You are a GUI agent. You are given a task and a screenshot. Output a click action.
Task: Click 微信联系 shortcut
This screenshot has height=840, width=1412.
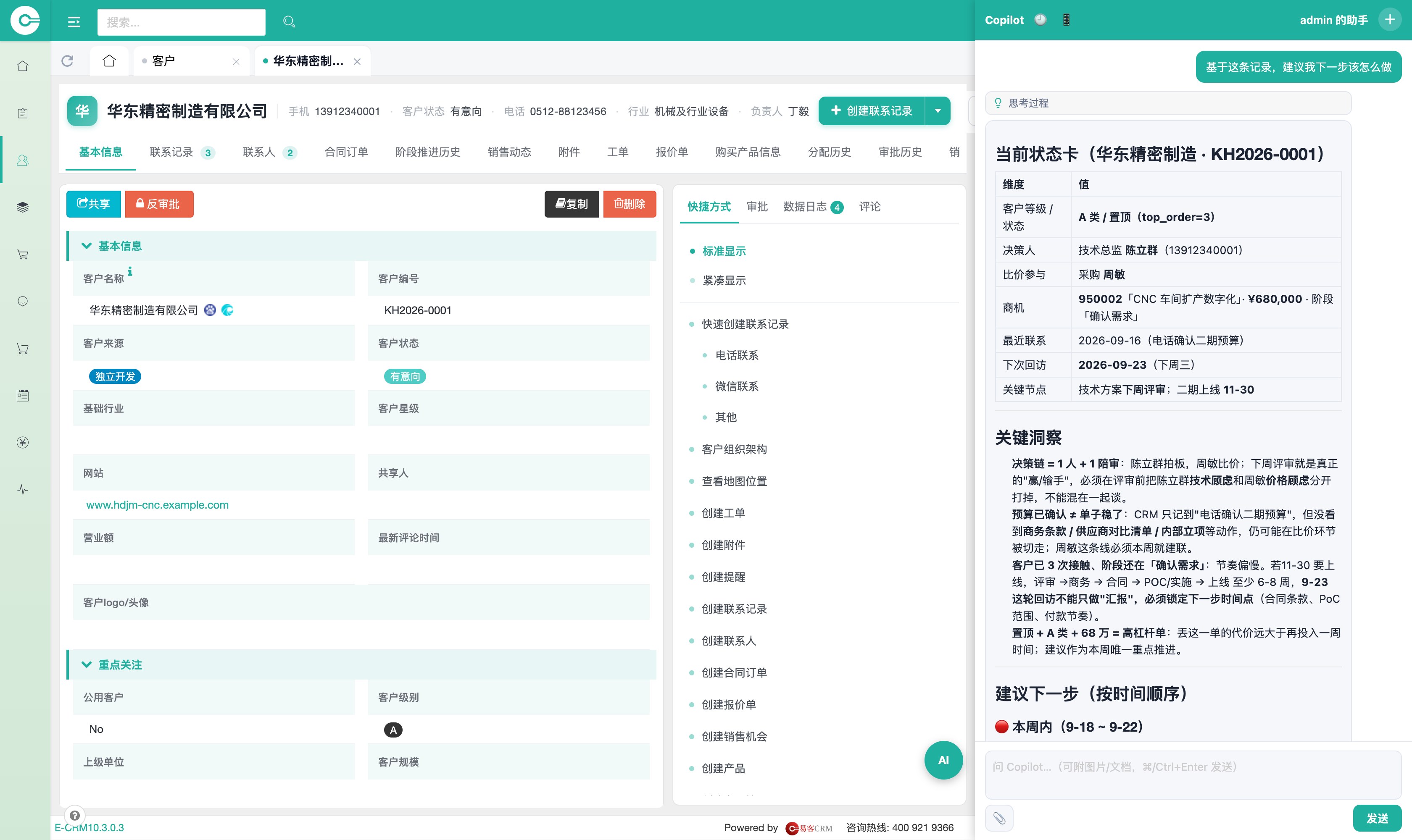(x=736, y=386)
